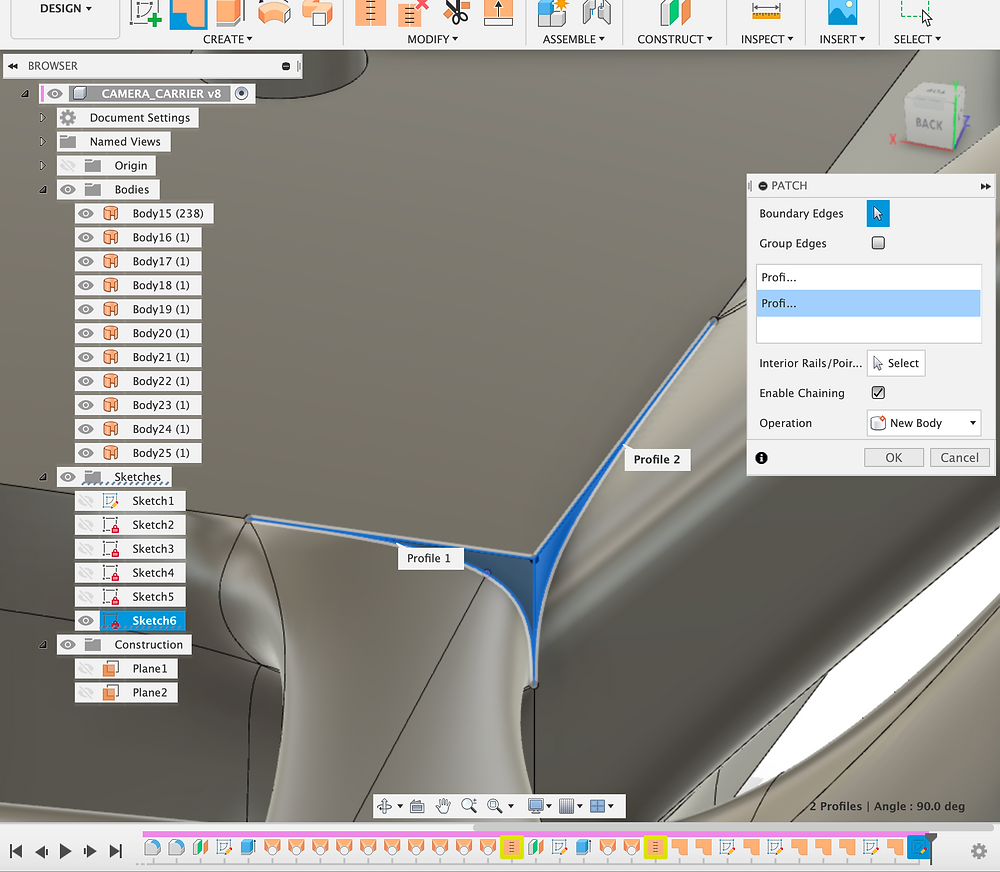
Task: Click the Offset Plane construct icon
Action: pos(675,13)
